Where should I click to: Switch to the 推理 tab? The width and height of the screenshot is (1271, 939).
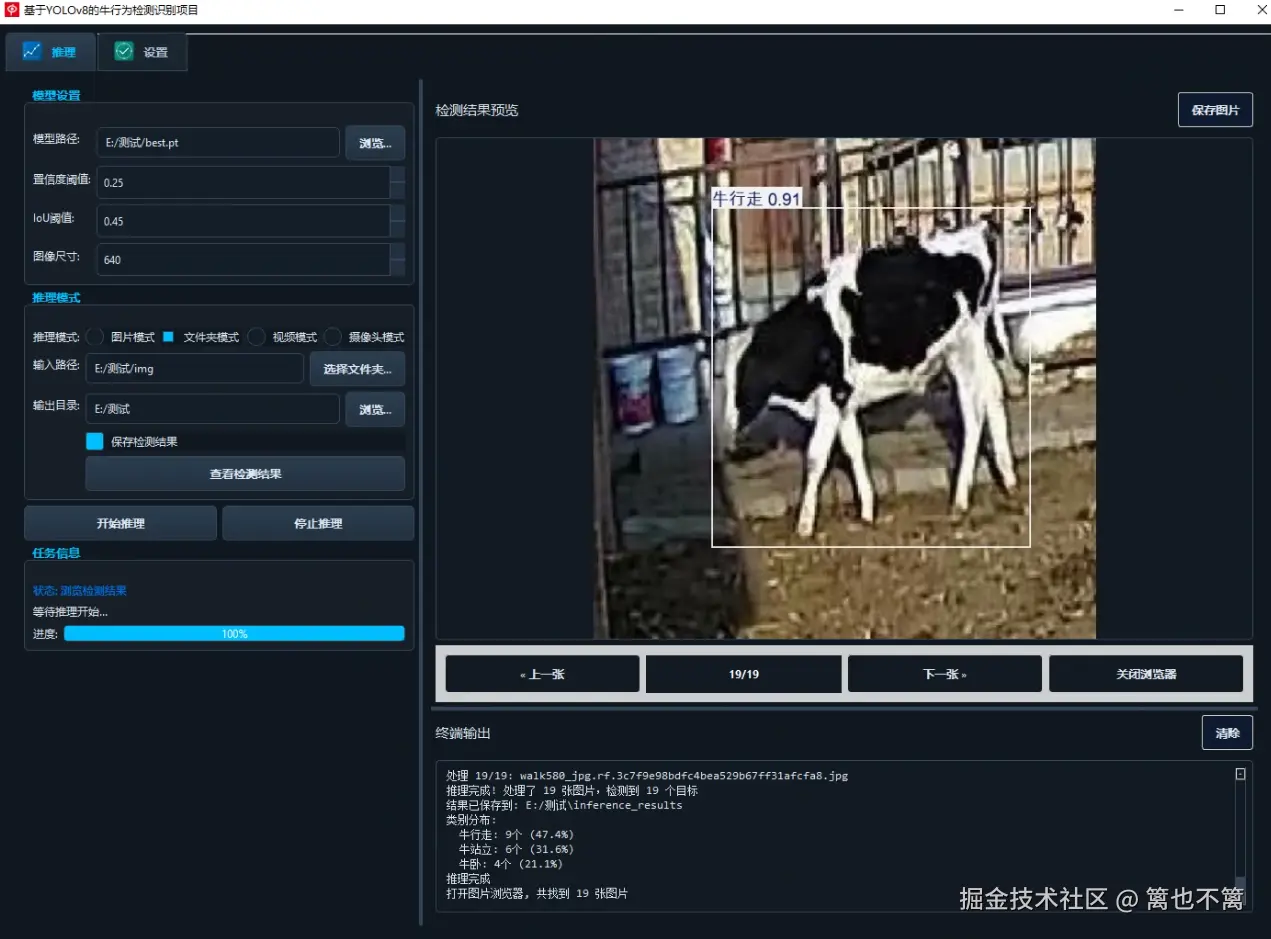[50, 52]
